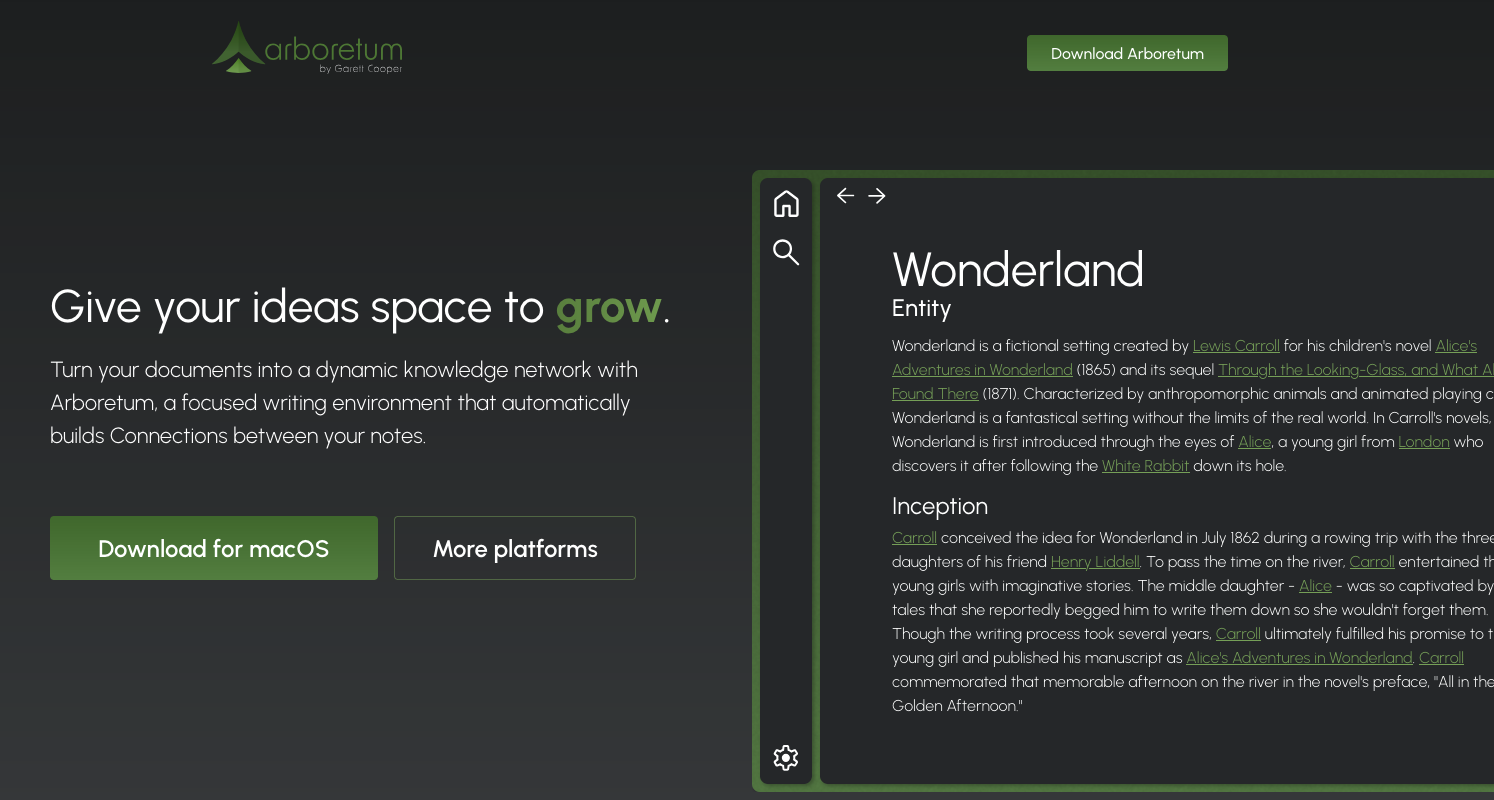Open Alice's Adventures in Wonderland link in Inception
Screen dimensions: 1494x800
click(x=1299, y=658)
